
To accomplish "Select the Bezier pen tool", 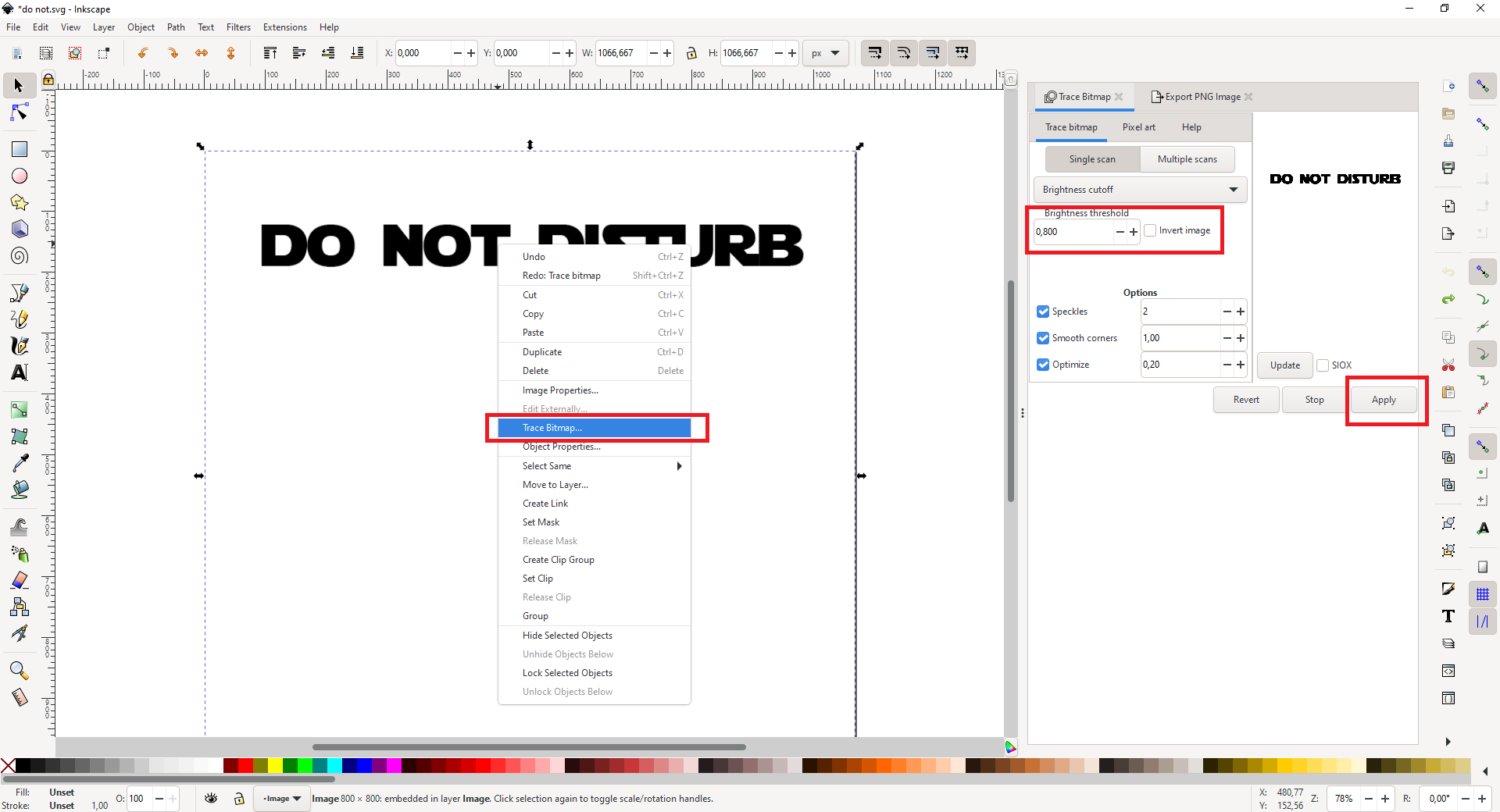I will pyautogui.click(x=19, y=292).
